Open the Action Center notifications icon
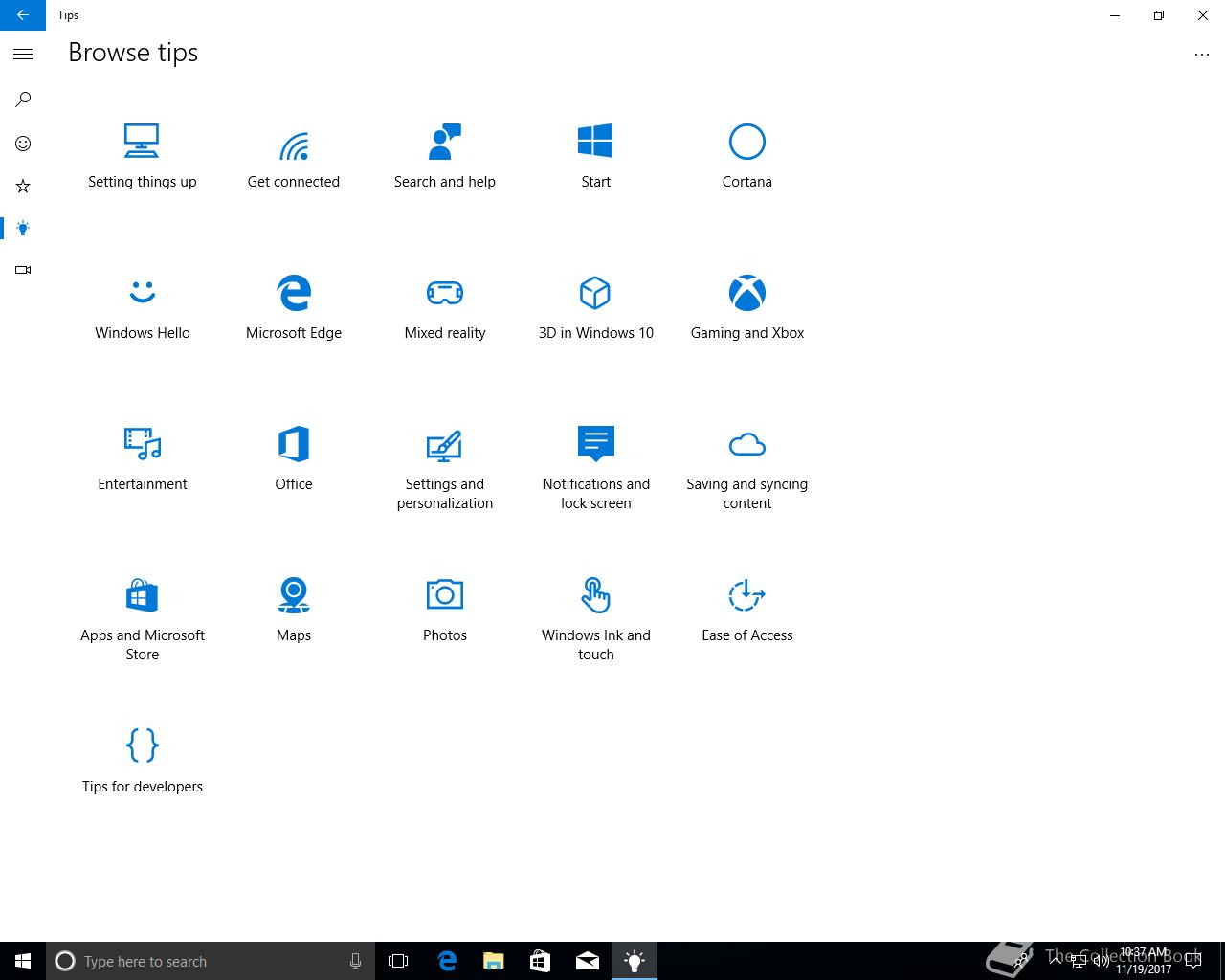The width and height of the screenshot is (1225, 980). coord(1192,961)
